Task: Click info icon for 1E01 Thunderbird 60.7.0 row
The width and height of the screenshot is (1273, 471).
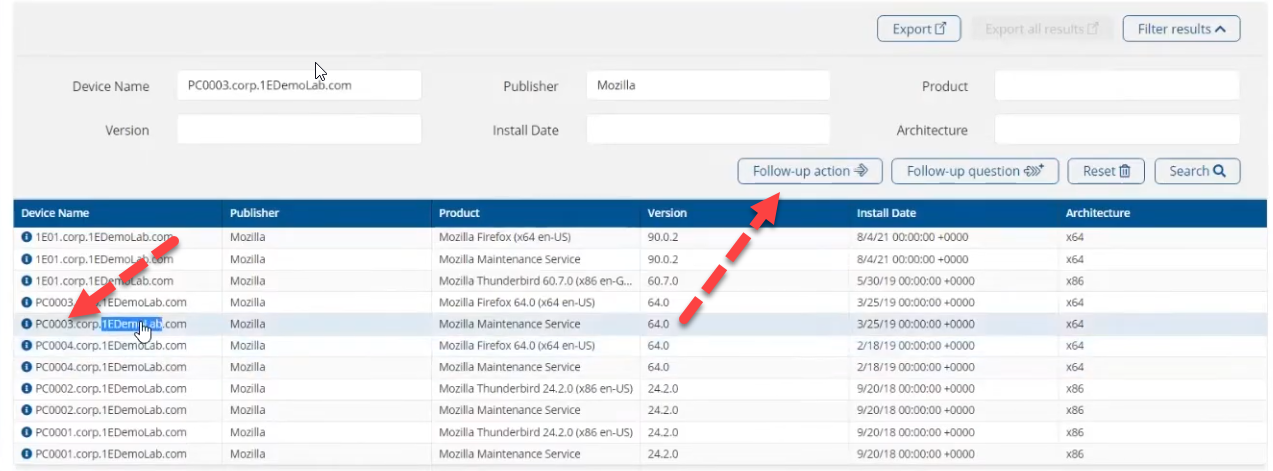Action: [x=27, y=281]
